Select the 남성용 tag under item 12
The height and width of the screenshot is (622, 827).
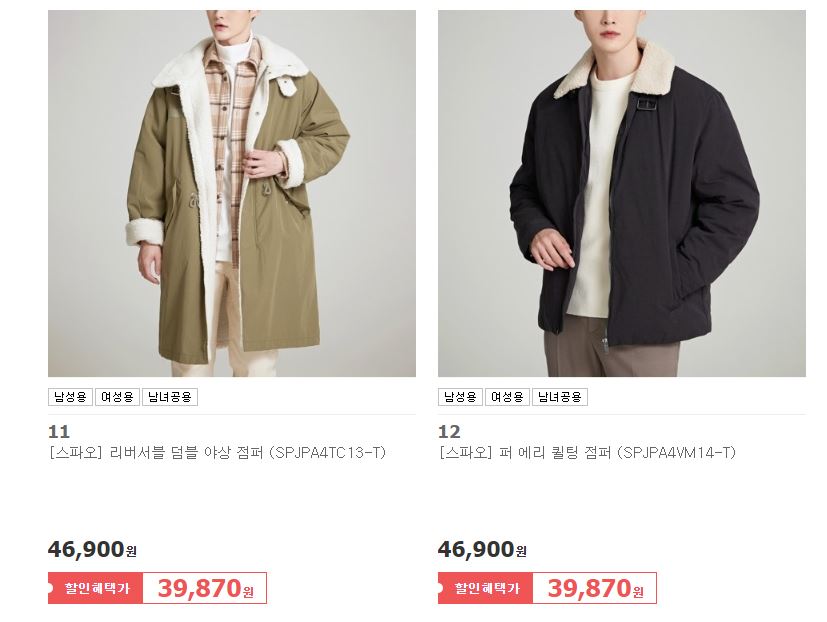point(460,397)
